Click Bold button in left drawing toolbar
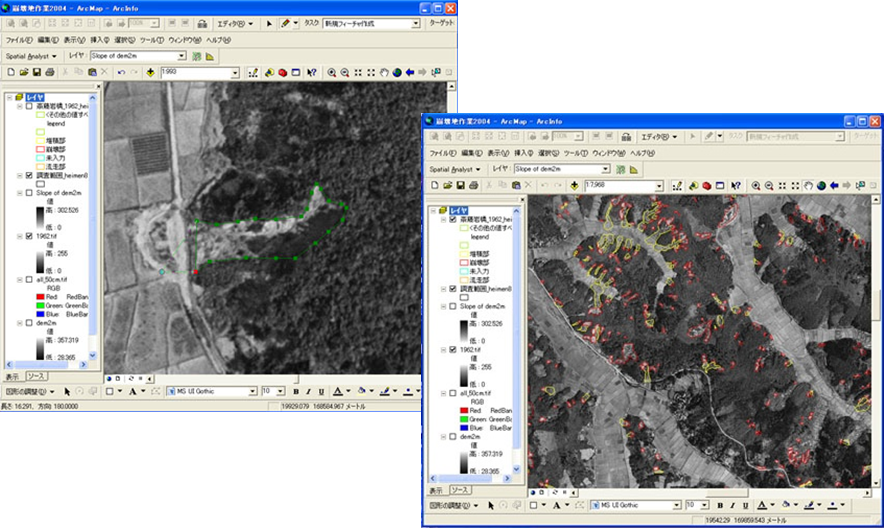This screenshot has height=528, width=884. [296, 391]
